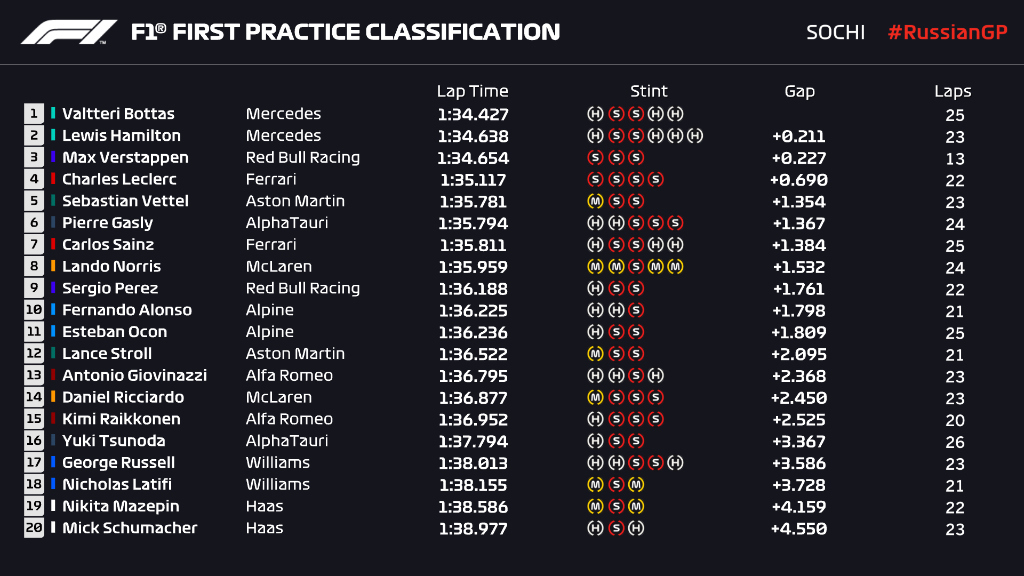This screenshot has width=1024, height=576.
Task: Click the Stint column header
Action: (x=648, y=91)
